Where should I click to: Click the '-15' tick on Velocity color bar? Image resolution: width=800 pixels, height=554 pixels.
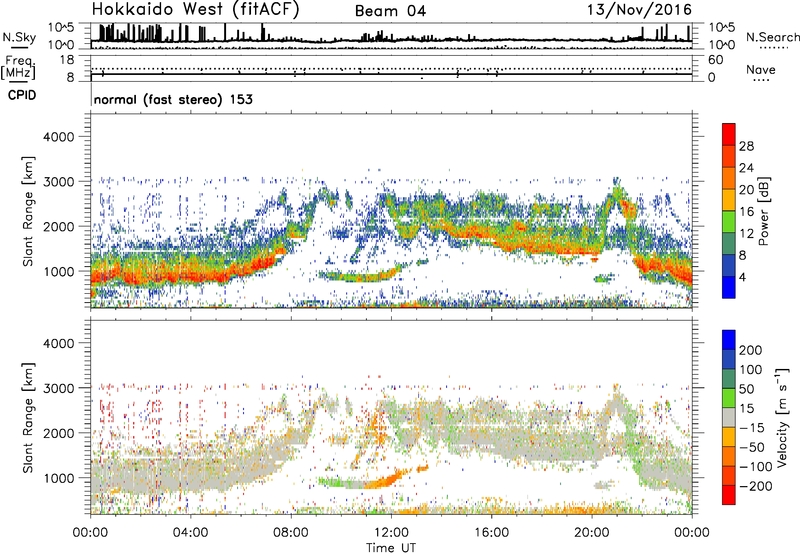(x=751, y=427)
